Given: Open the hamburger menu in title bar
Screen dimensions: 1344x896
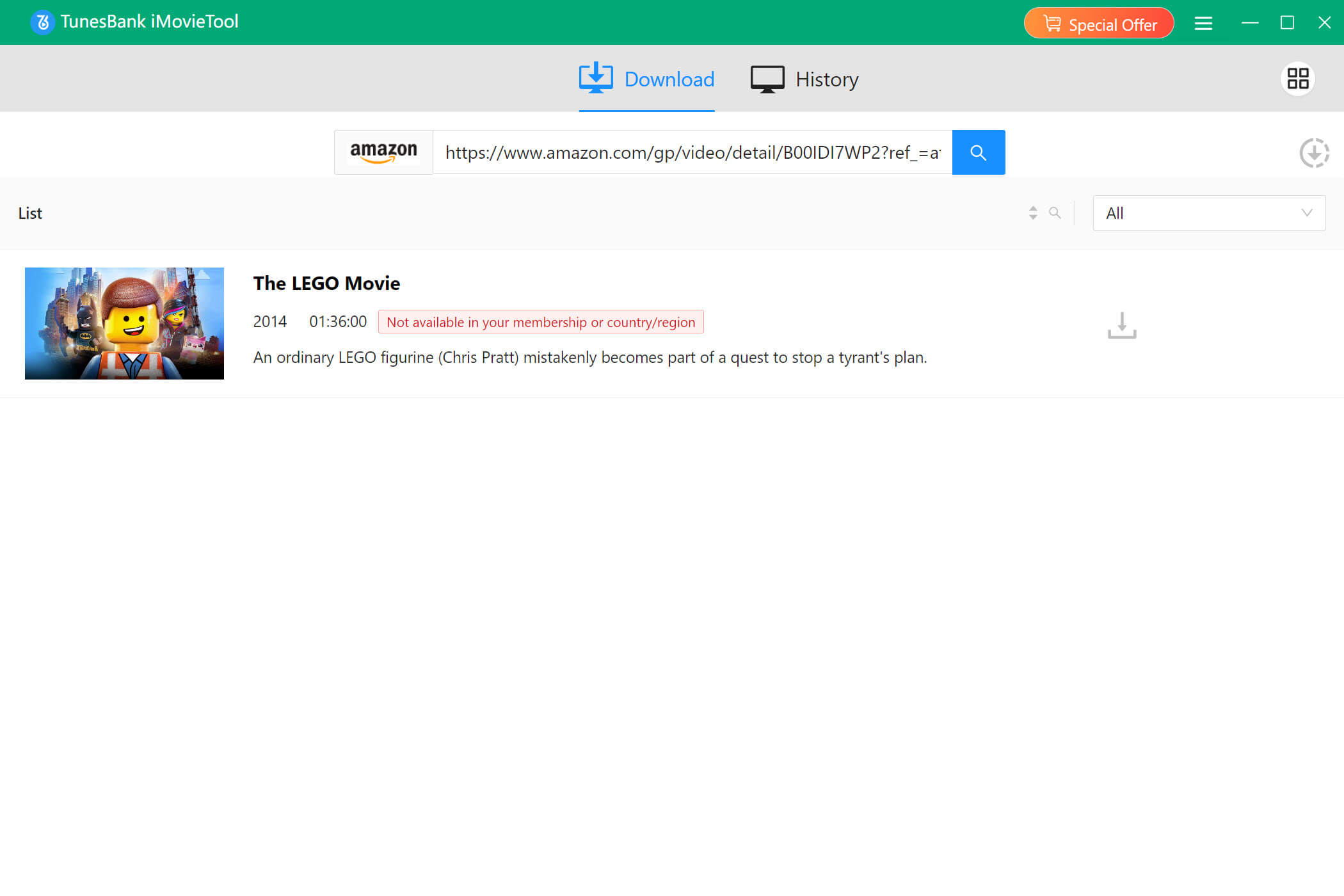Looking at the screenshot, I should click(1203, 23).
